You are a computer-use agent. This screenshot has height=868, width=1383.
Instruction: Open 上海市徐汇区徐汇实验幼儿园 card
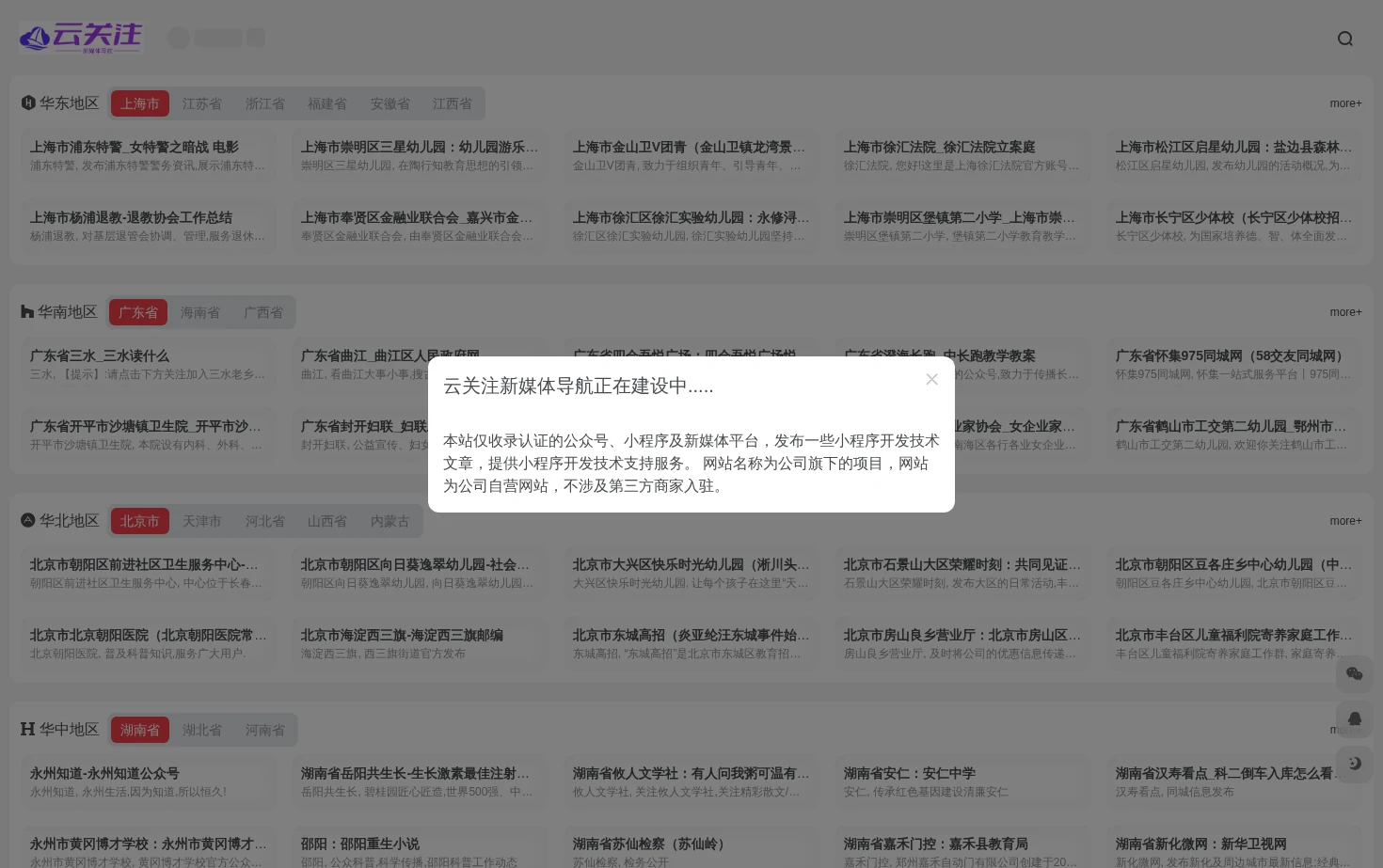click(691, 227)
